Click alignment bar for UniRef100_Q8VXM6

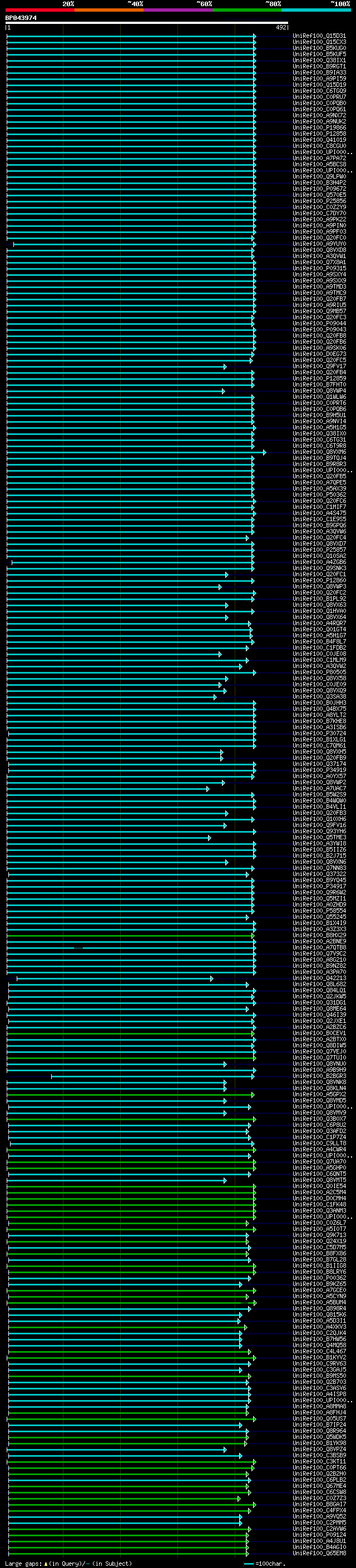(x=136, y=452)
